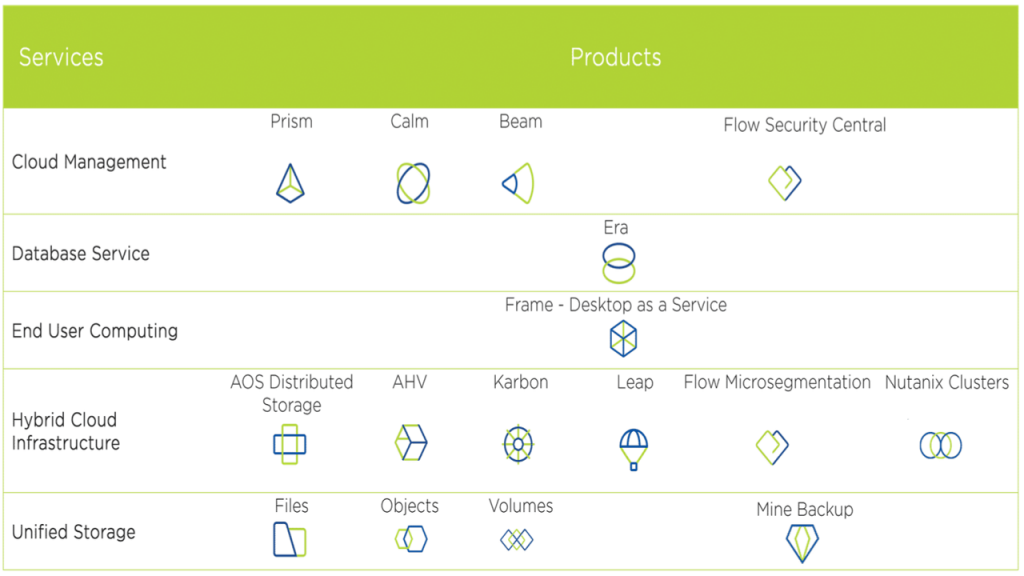Screen dimensions: 1024x576
Task: Click the Karbon wheel icon
Action: [x=518, y=444]
